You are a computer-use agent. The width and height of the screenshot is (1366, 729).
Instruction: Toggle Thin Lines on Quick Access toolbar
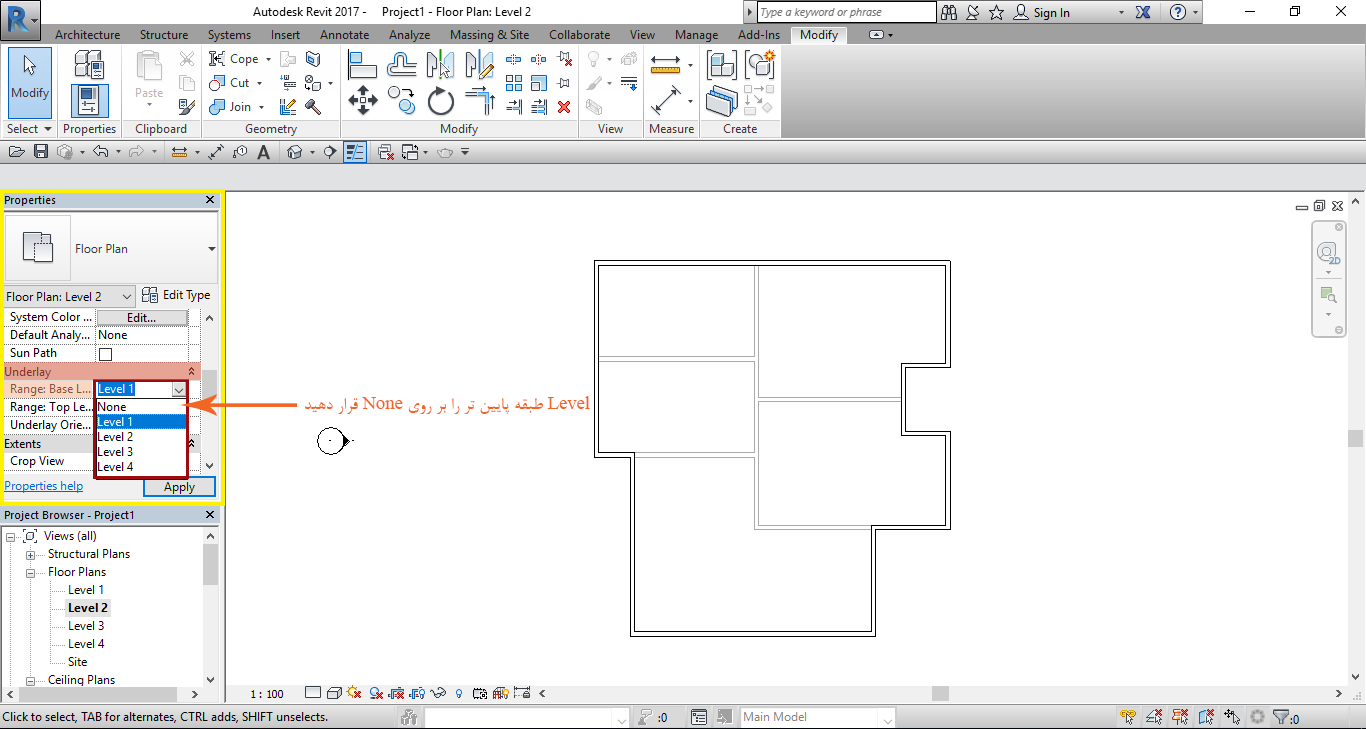coord(355,152)
